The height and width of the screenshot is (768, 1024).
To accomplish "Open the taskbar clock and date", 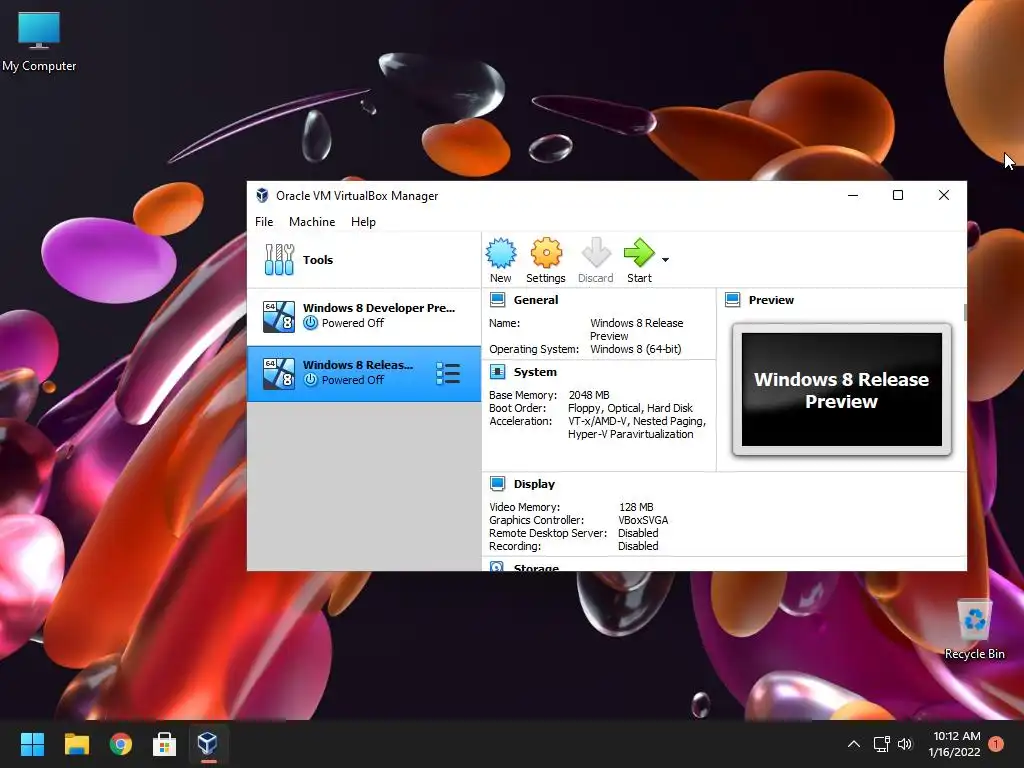I will pyautogui.click(x=955, y=744).
